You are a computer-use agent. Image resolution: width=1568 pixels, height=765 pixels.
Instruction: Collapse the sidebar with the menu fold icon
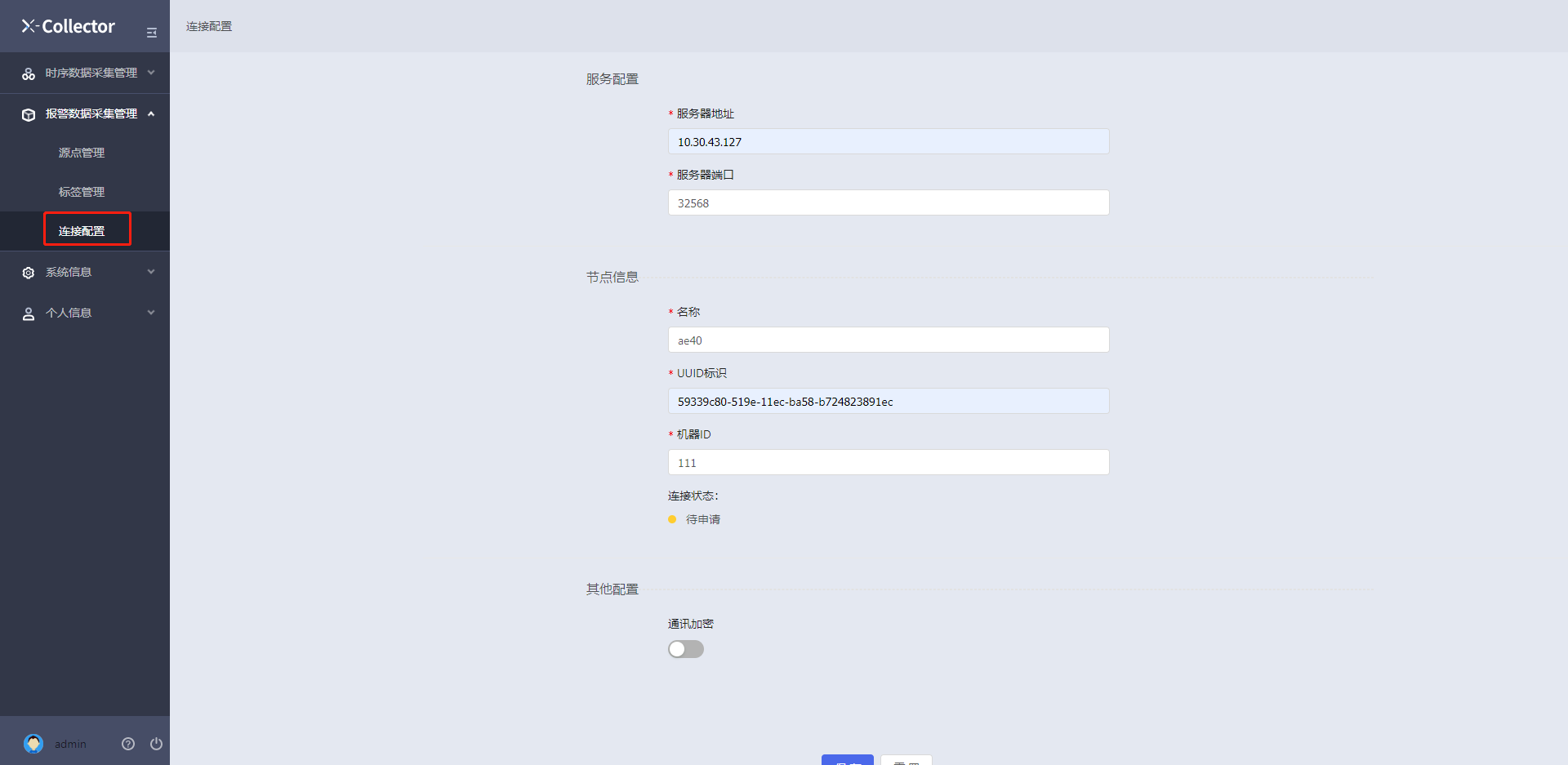click(x=151, y=33)
